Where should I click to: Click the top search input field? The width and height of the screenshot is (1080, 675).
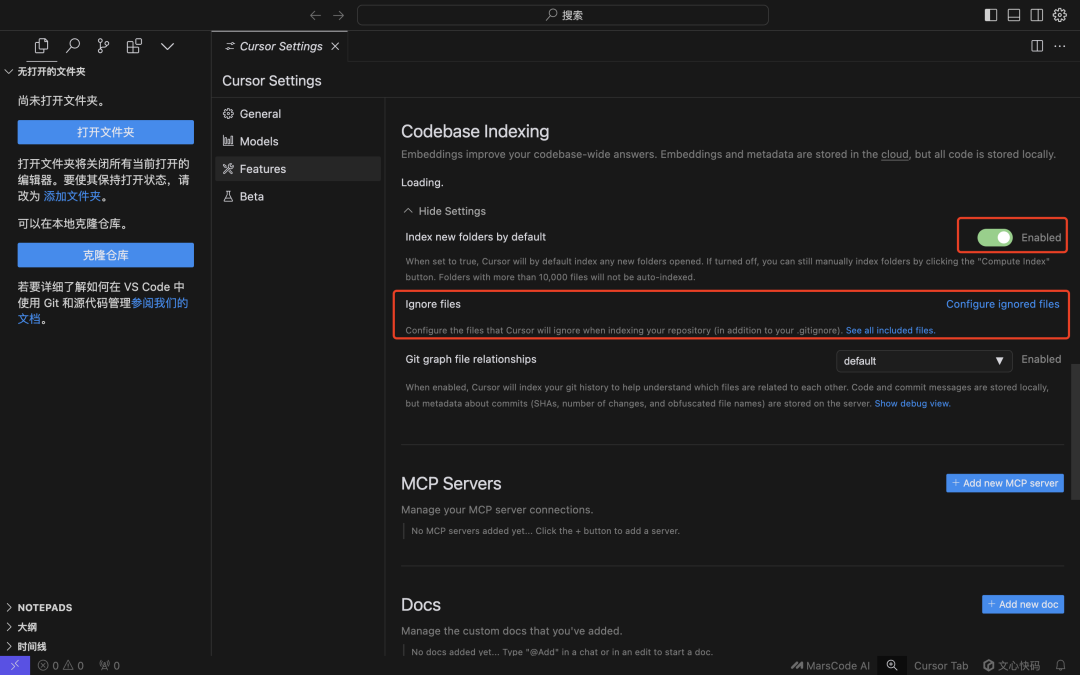563,15
